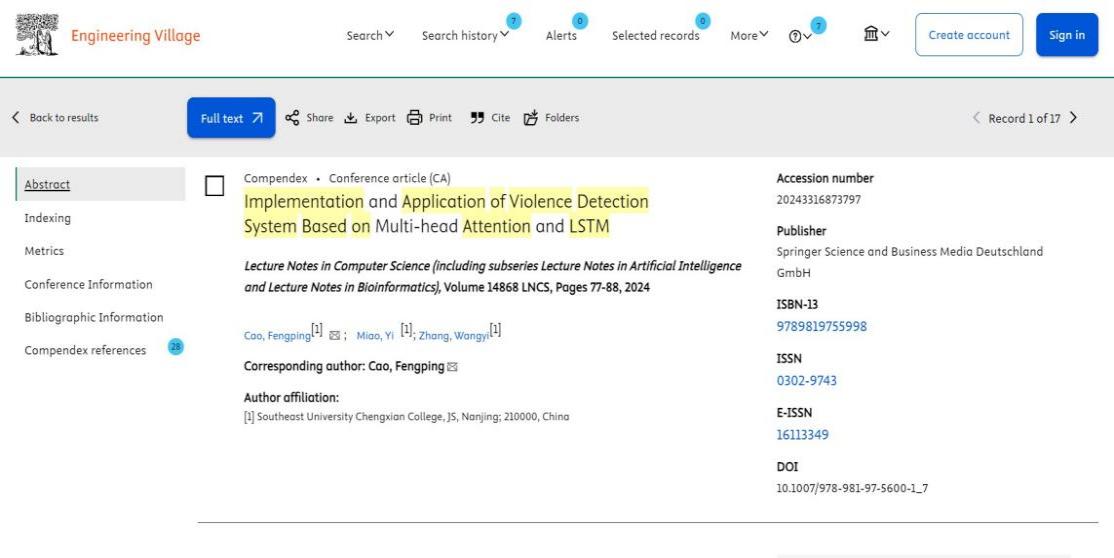The image size is (1114, 558).
Task: Click the Export download icon
Action: pos(350,118)
